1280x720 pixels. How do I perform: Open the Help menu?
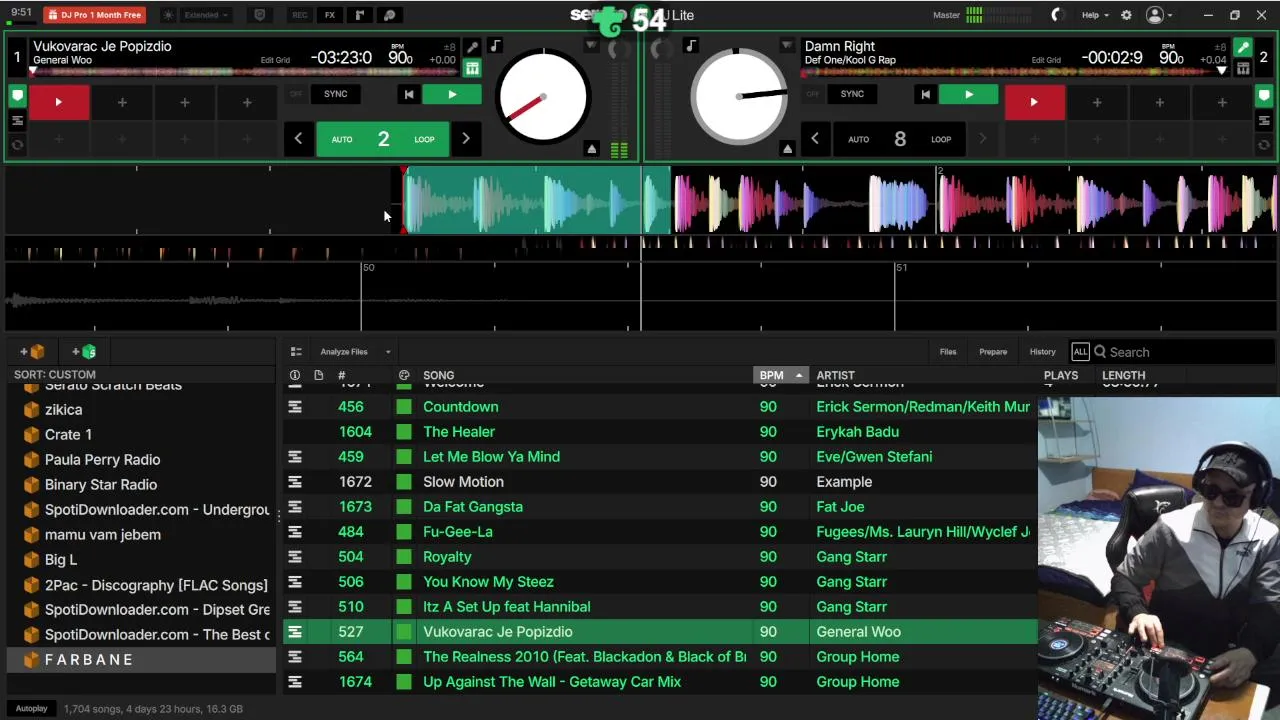pos(1095,15)
